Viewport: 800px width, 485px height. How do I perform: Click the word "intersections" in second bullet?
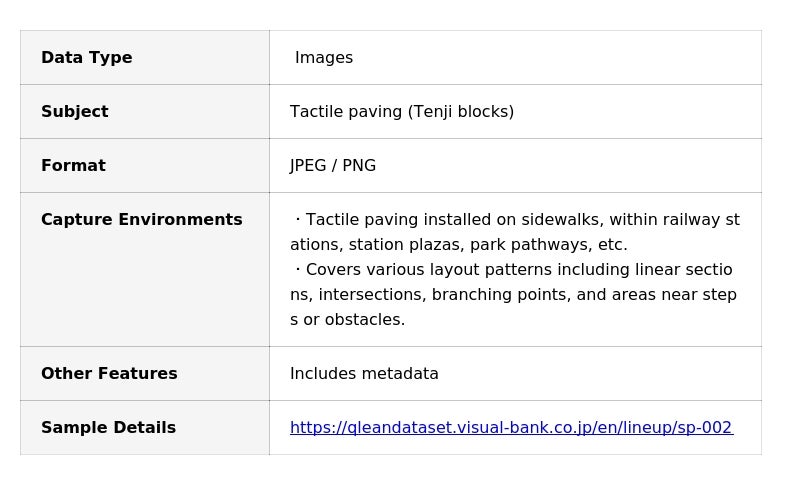point(367,295)
